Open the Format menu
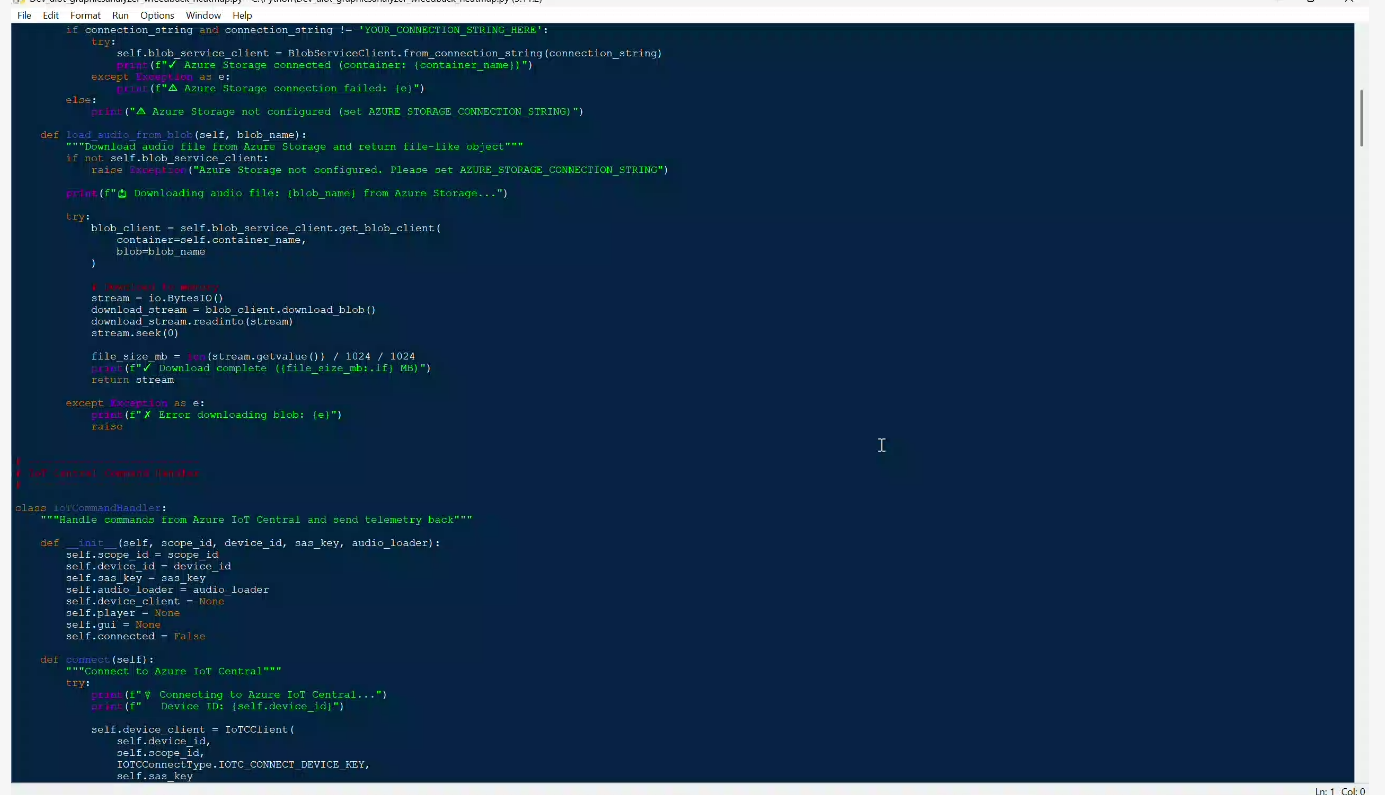The height and width of the screenshot is (795, 1385). [85, 16]
